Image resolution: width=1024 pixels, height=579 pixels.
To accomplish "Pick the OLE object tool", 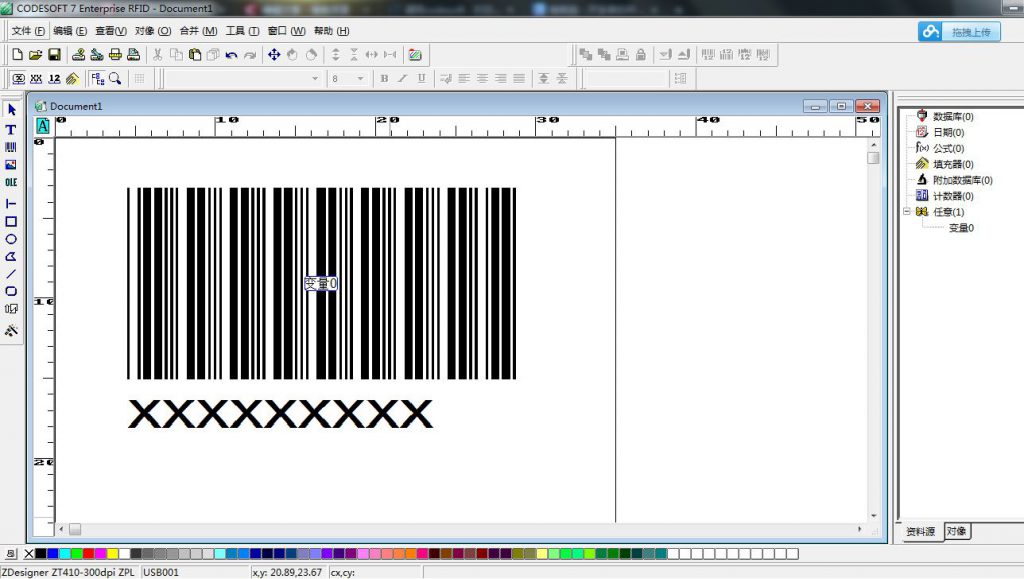I will (x=11, y=183).
